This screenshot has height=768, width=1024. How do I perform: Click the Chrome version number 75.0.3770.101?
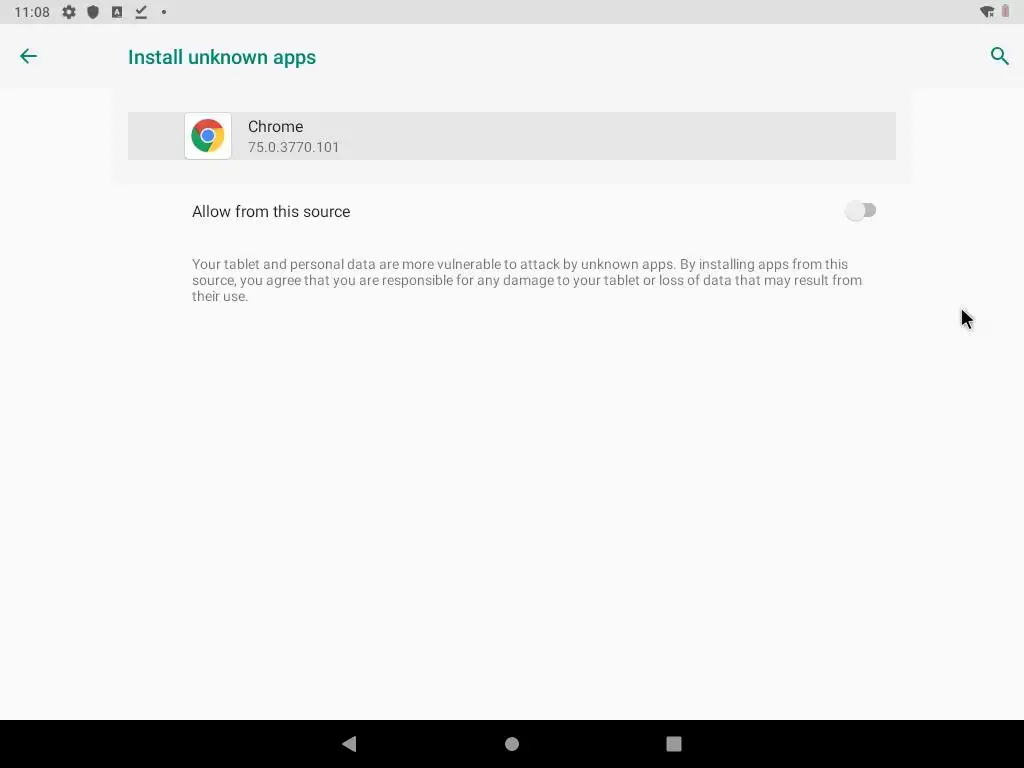[293, 148]
